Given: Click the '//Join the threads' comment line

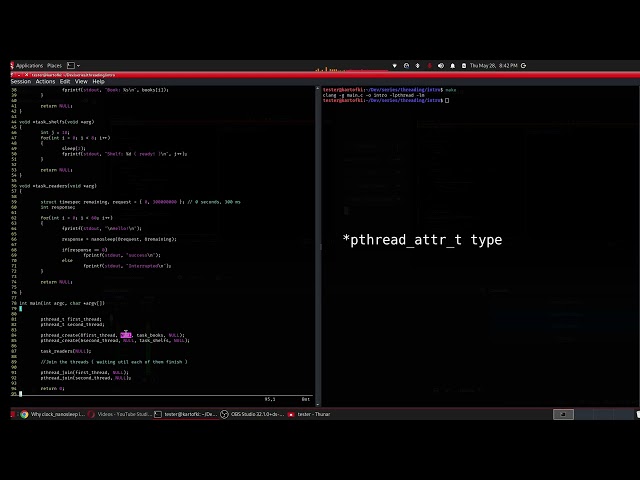Looking at the screenshot, I should 114,362.
